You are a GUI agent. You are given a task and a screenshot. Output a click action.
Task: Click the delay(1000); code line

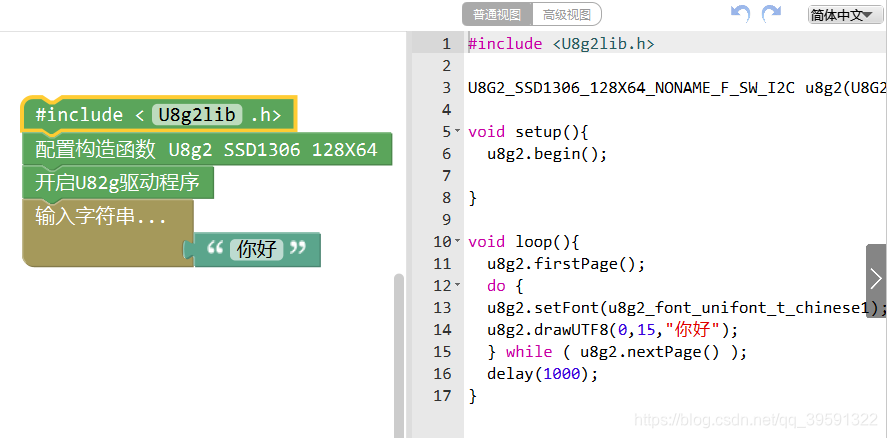(542, 373)
